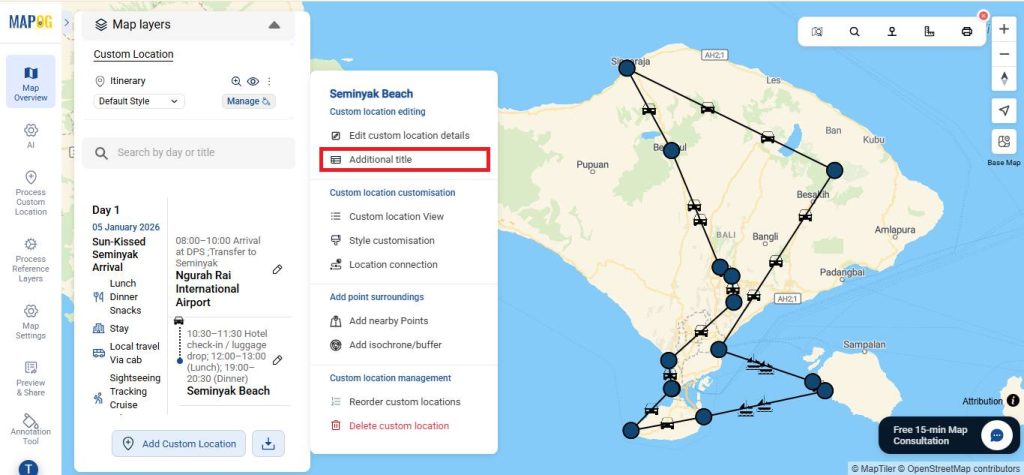Image resolution: width=1024 pixels, height=475 pixels.
Task: Collapse the Map layers panel
Action: pos(274,25)
